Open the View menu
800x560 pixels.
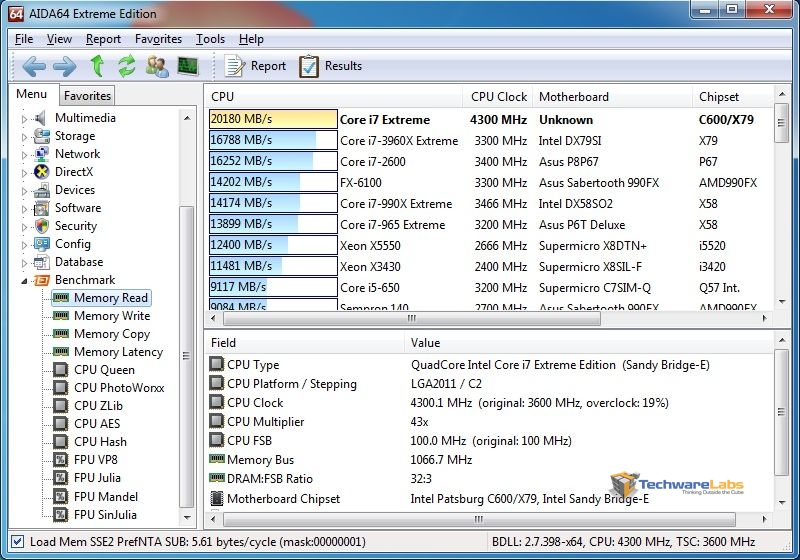coord(59,39)
